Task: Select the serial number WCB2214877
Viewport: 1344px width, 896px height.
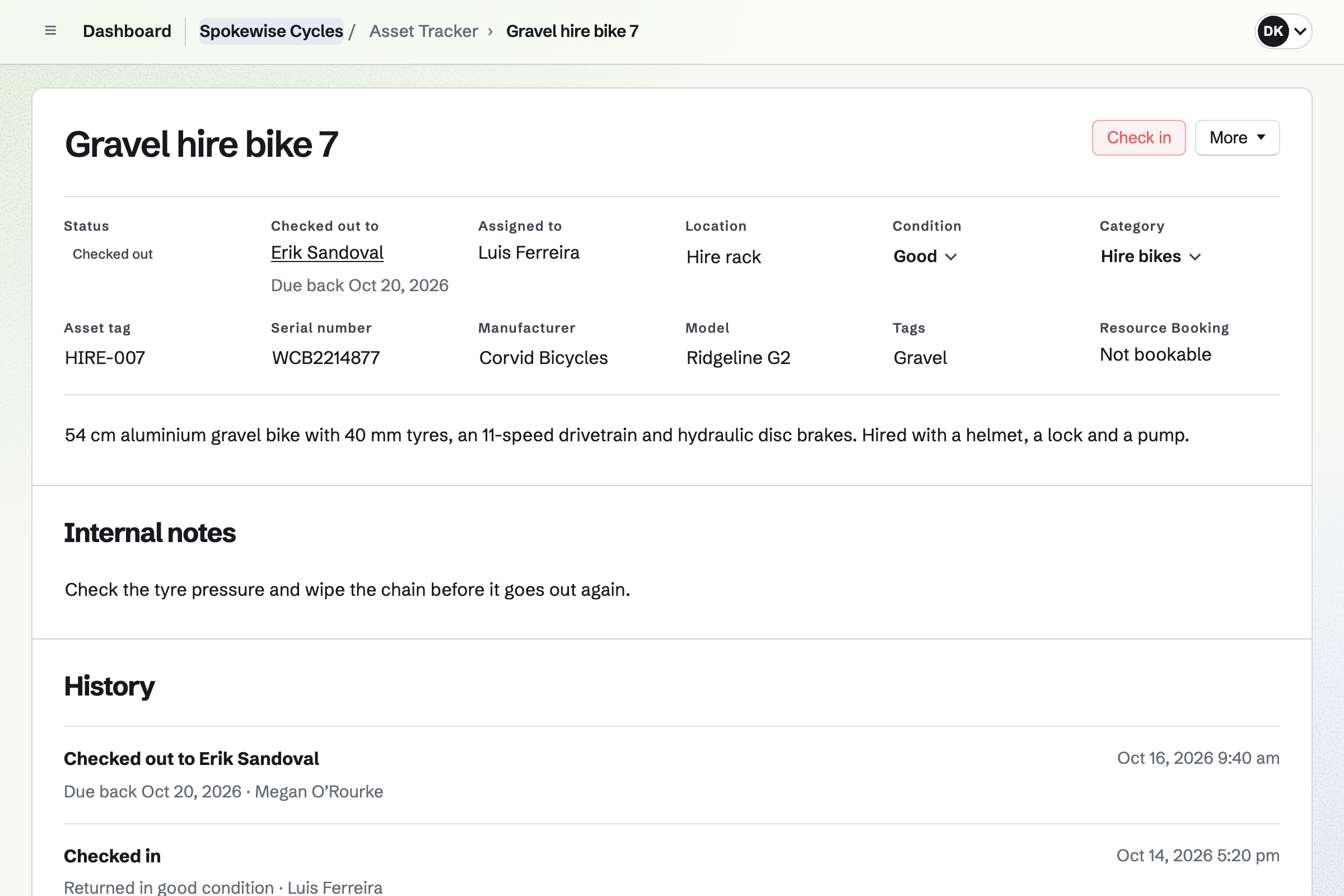Action: (x=326, y=358)
